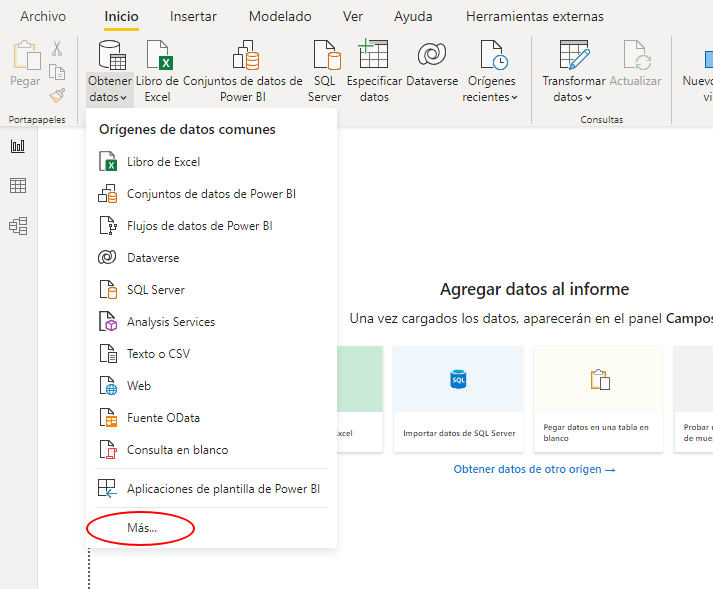The image size is (713, 589).
Task: Click the Copy icon in Portapapeles
Action: [57, 72]
